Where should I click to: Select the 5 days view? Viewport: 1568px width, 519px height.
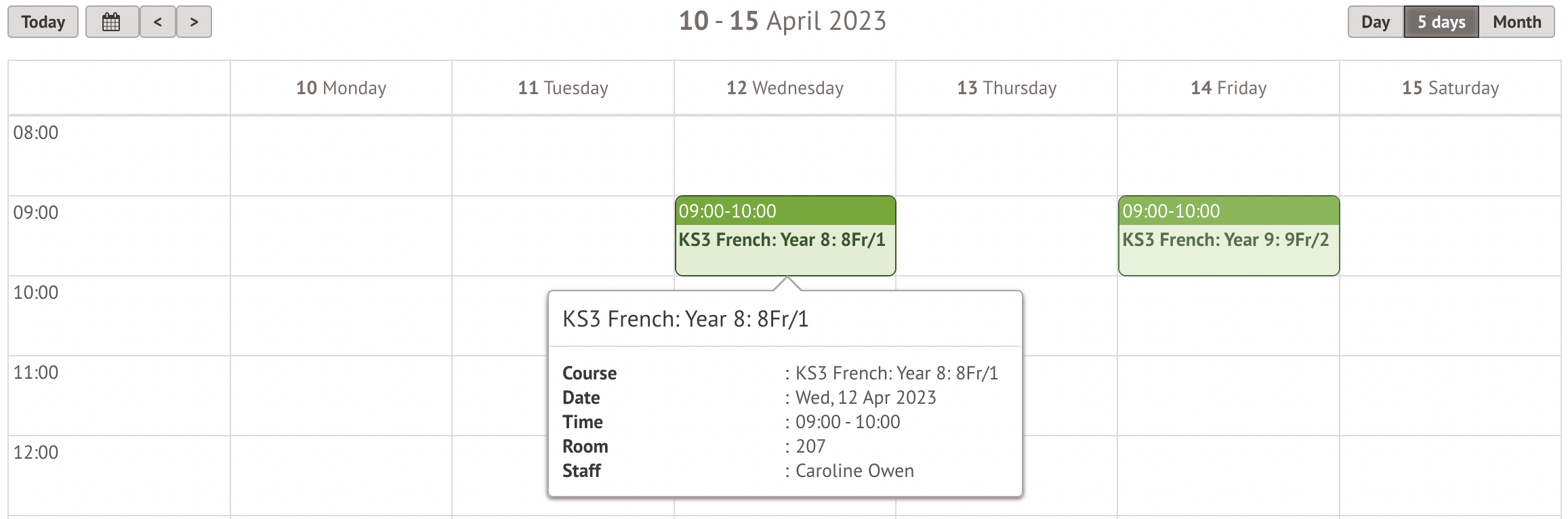(x=1441, y=22)
